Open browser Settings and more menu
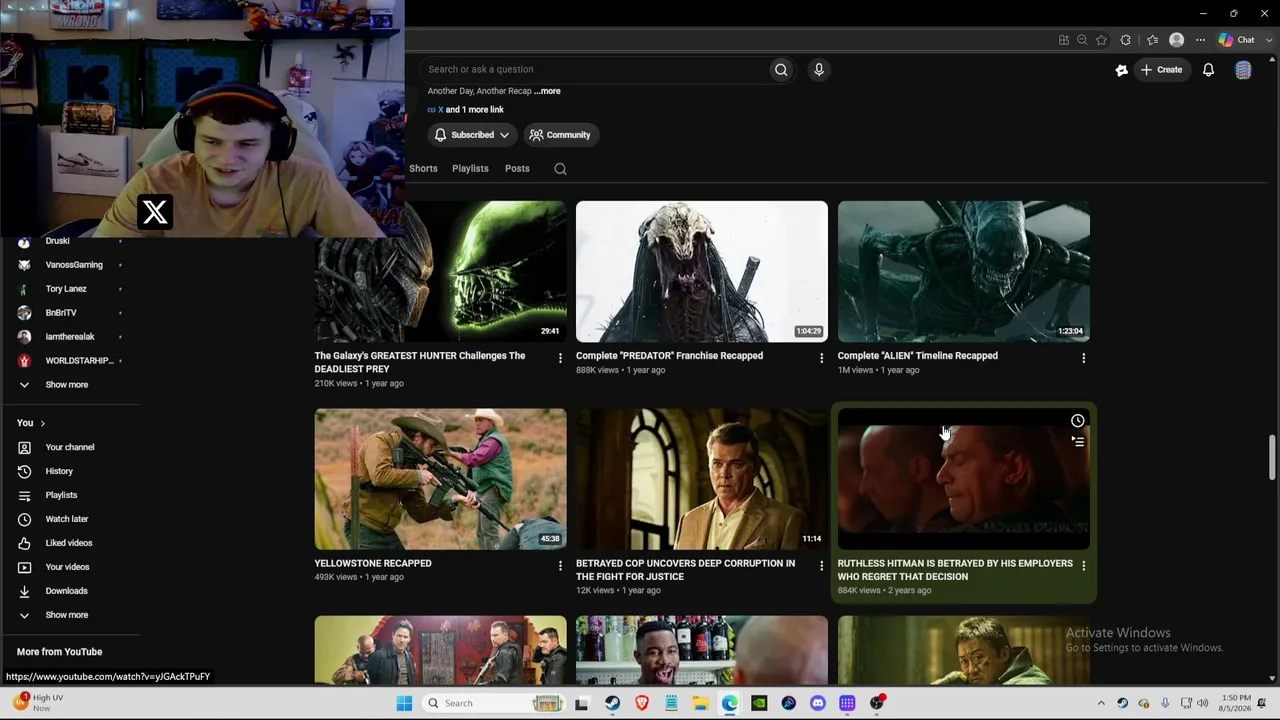Image resolution: width=1280 pixels, height=720 pixels. (x=1200, y=40)
